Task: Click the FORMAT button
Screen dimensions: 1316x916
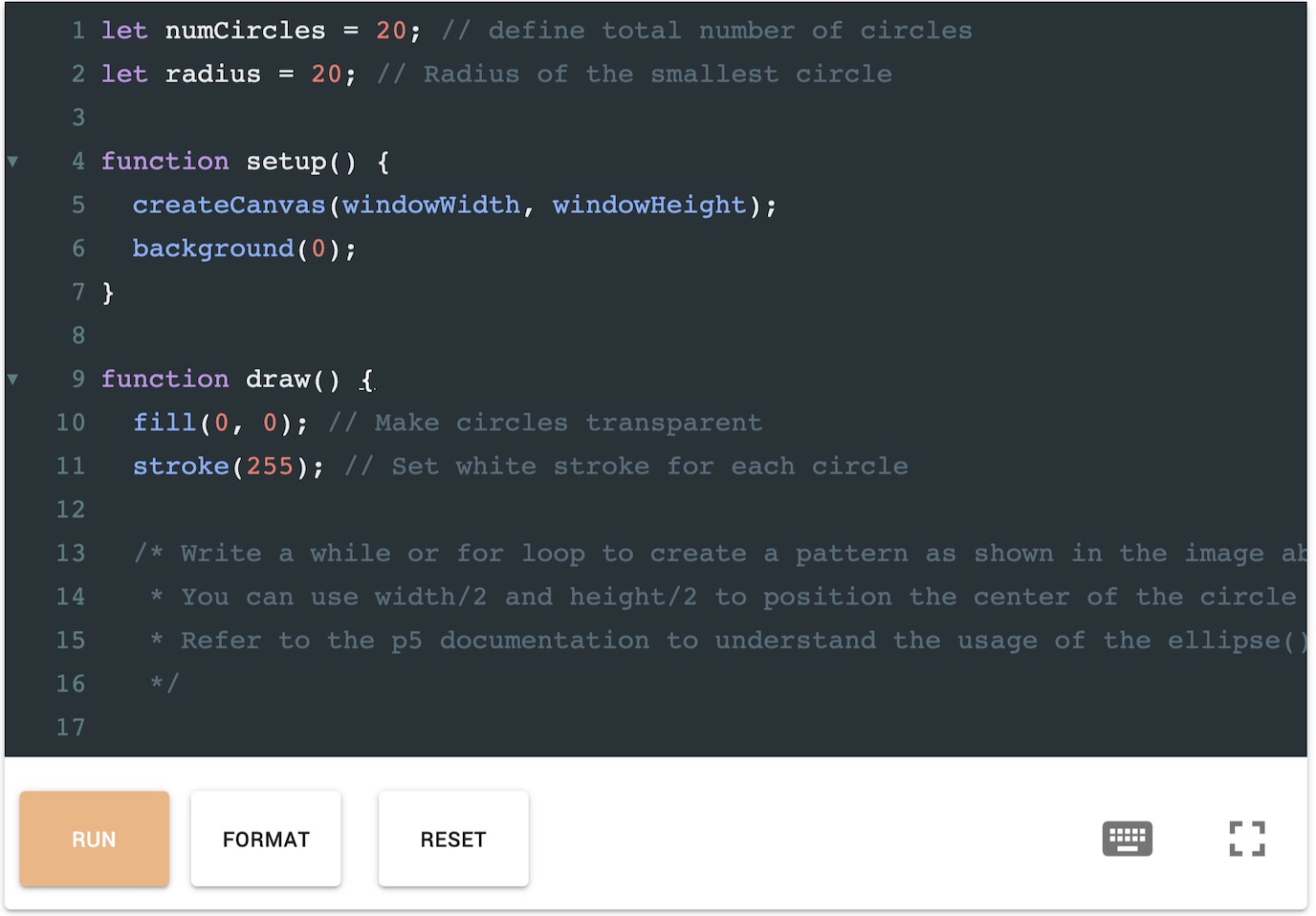Action: (x=266, y=839)
